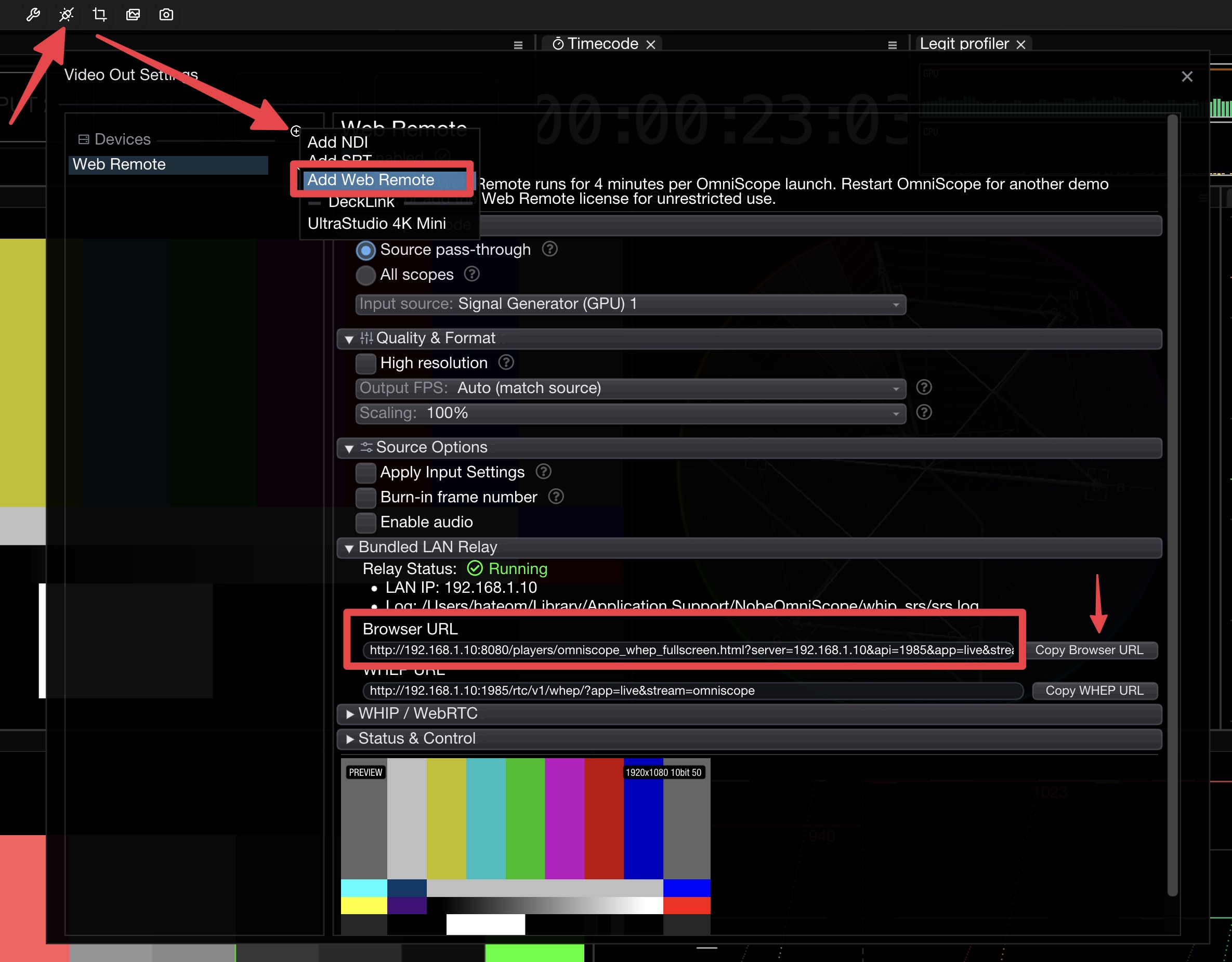This screenshot has height=962, width=1232.
Task: Select the crop tool icon
Action: [x=100, y=15]
